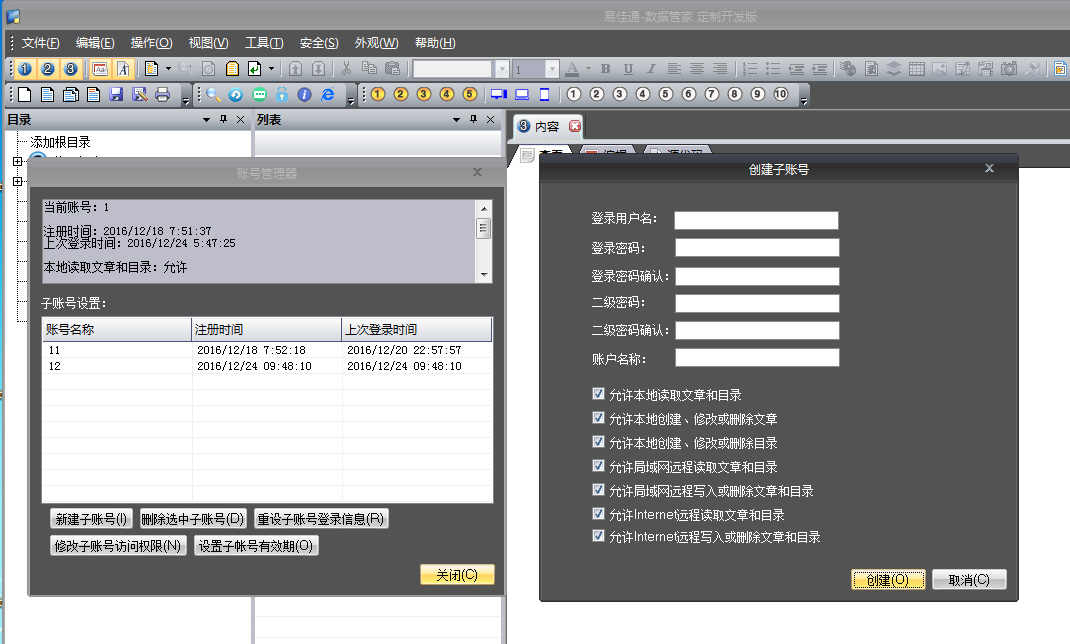Image resolution: width=1070 pixels, height=644 pixels.
Task: Click the 登录用户名 input field
Action: click(756, 220)
